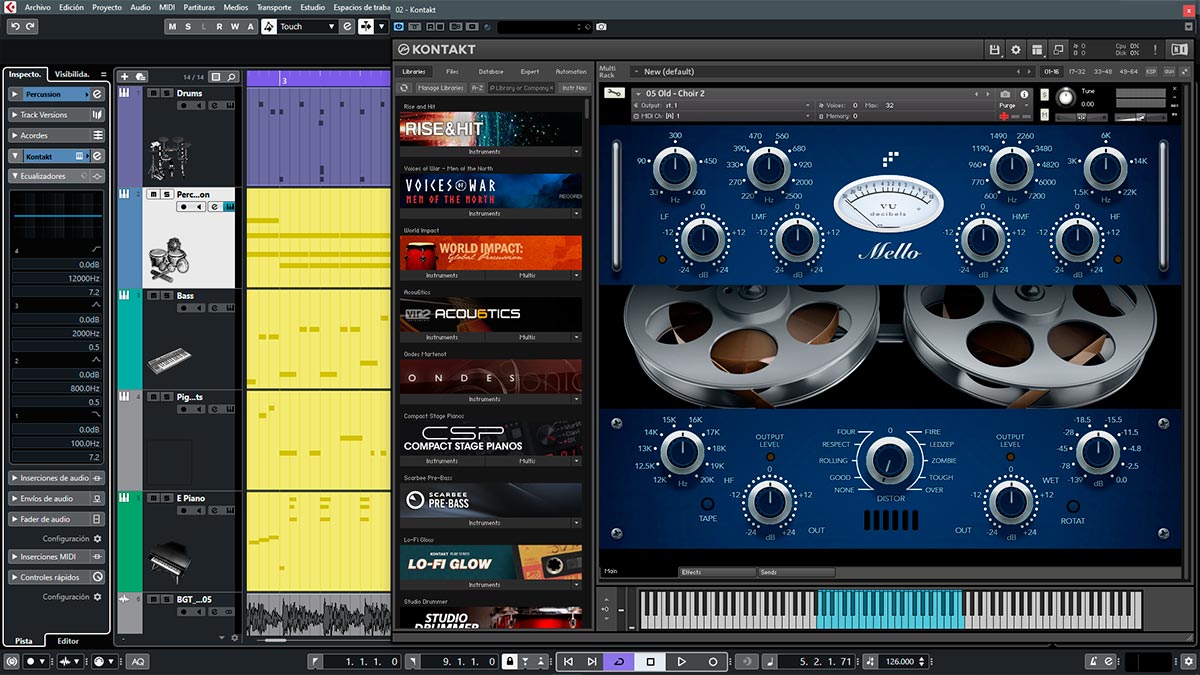
Task: Redo the action in Cubase toolbar
Action: (x=30, y=26)
